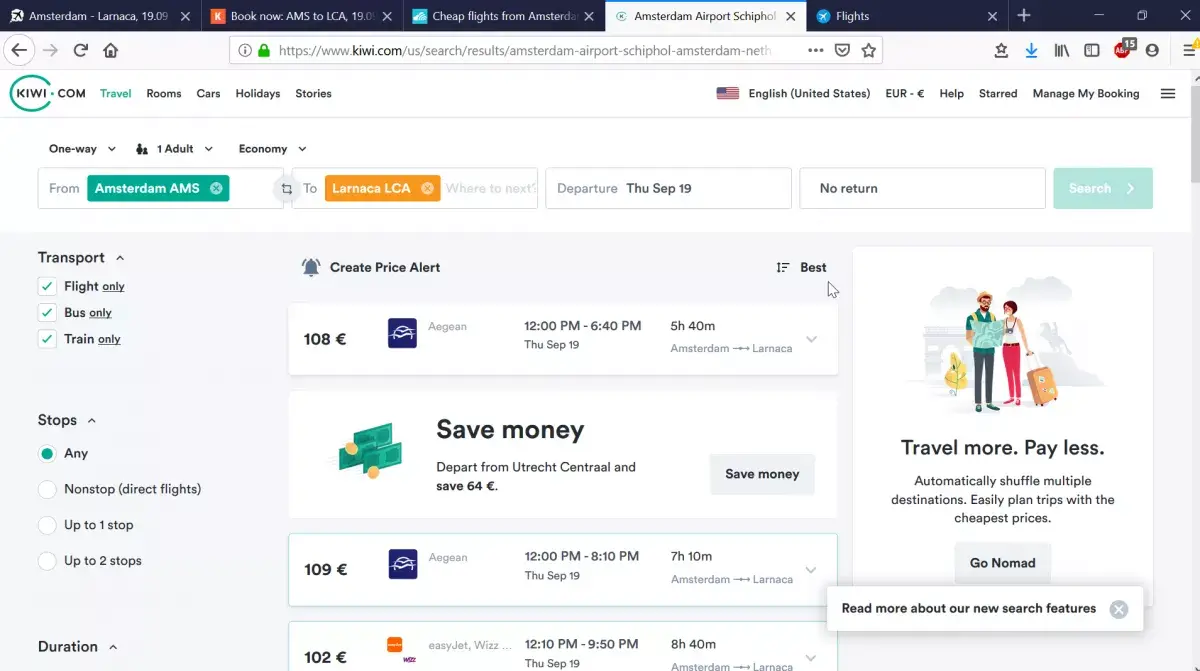The image size is (1200, 671).
Task: Switch to 'Cheap flights from Amsterdam' tab
Action: [505, 16]
